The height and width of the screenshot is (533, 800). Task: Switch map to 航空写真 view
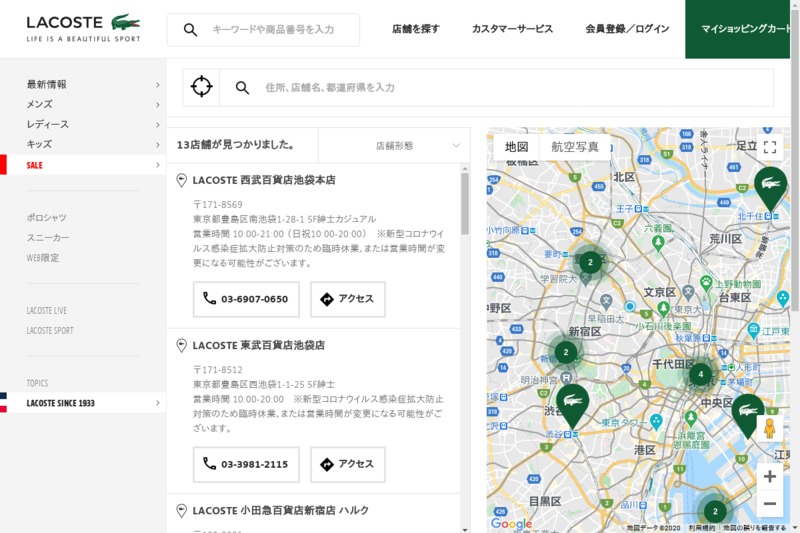575,147
